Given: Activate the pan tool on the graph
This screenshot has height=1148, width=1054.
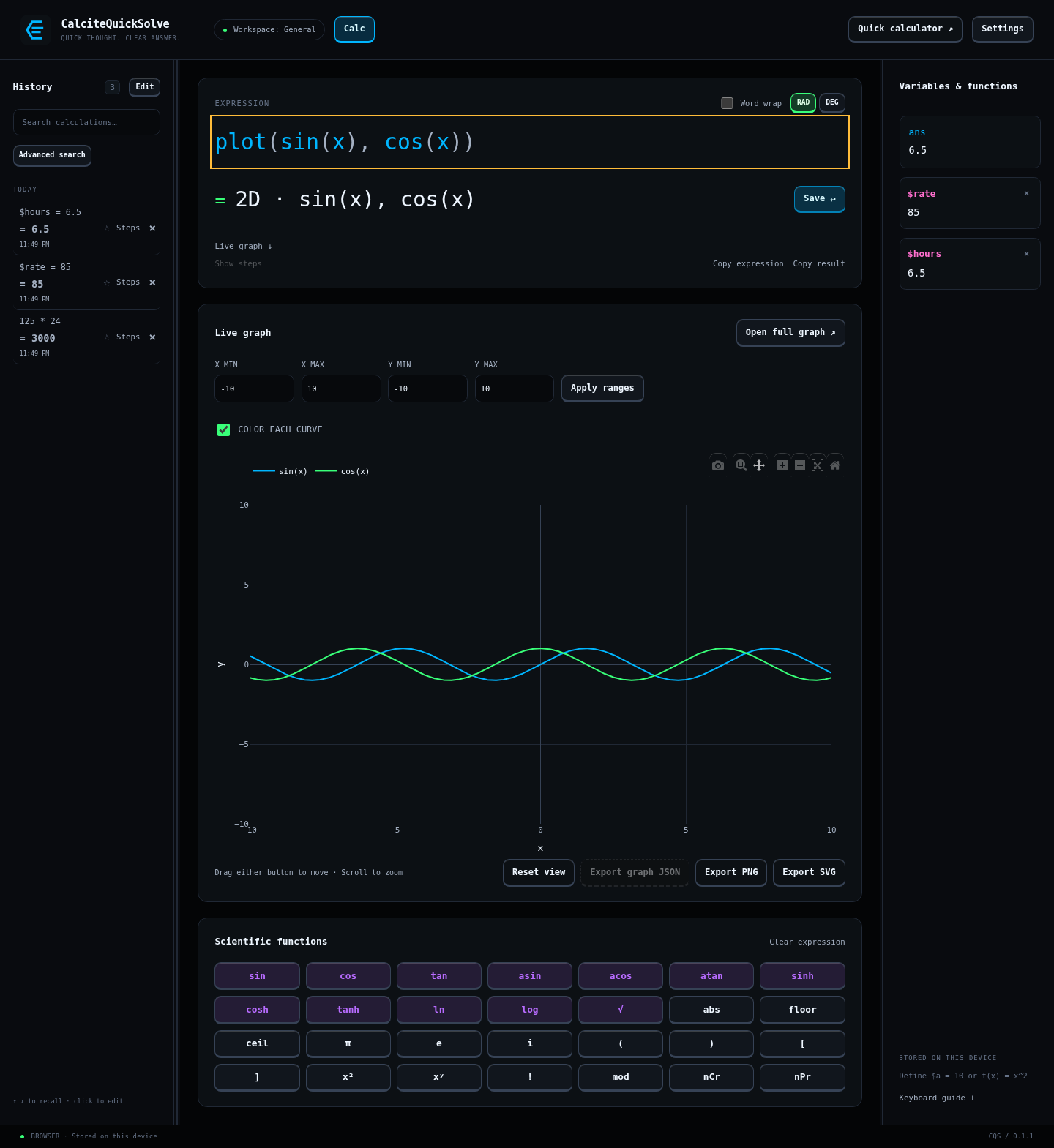Looking at the screenshot, I should [759, 465].
